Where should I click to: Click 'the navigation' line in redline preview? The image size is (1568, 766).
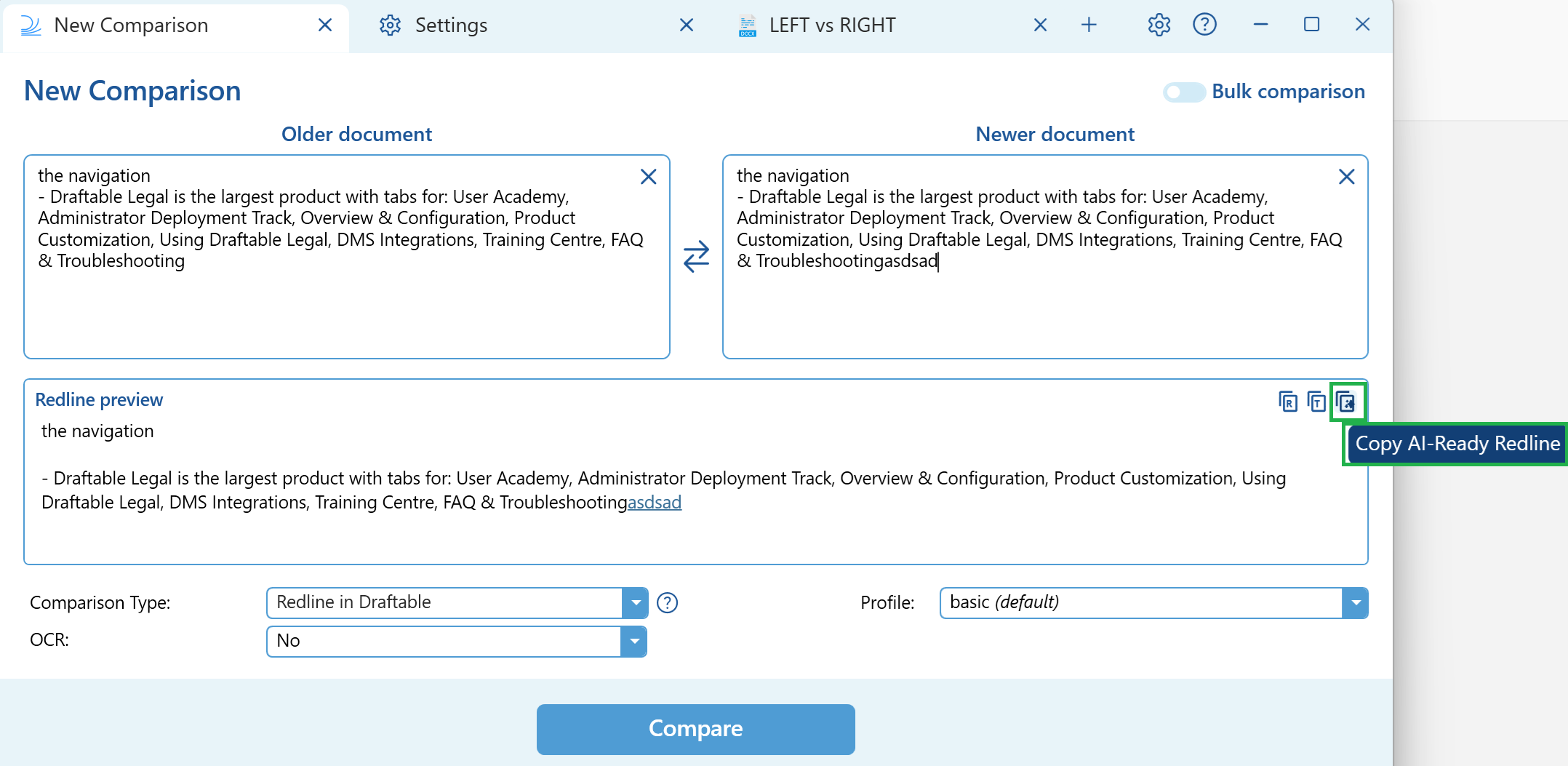pyautogui.click(x=97, y=431)
